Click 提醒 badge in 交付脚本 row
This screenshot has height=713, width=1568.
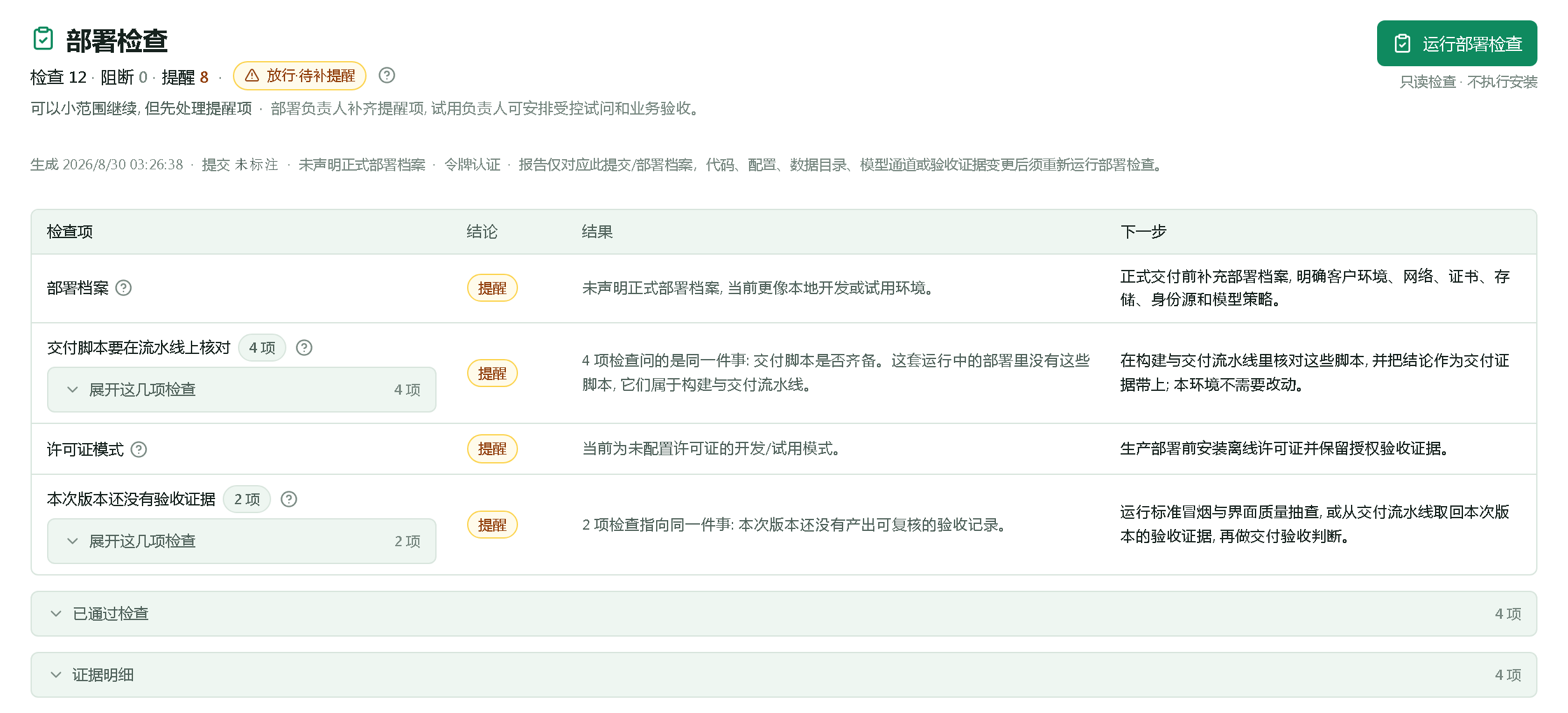tap(493, 373)
